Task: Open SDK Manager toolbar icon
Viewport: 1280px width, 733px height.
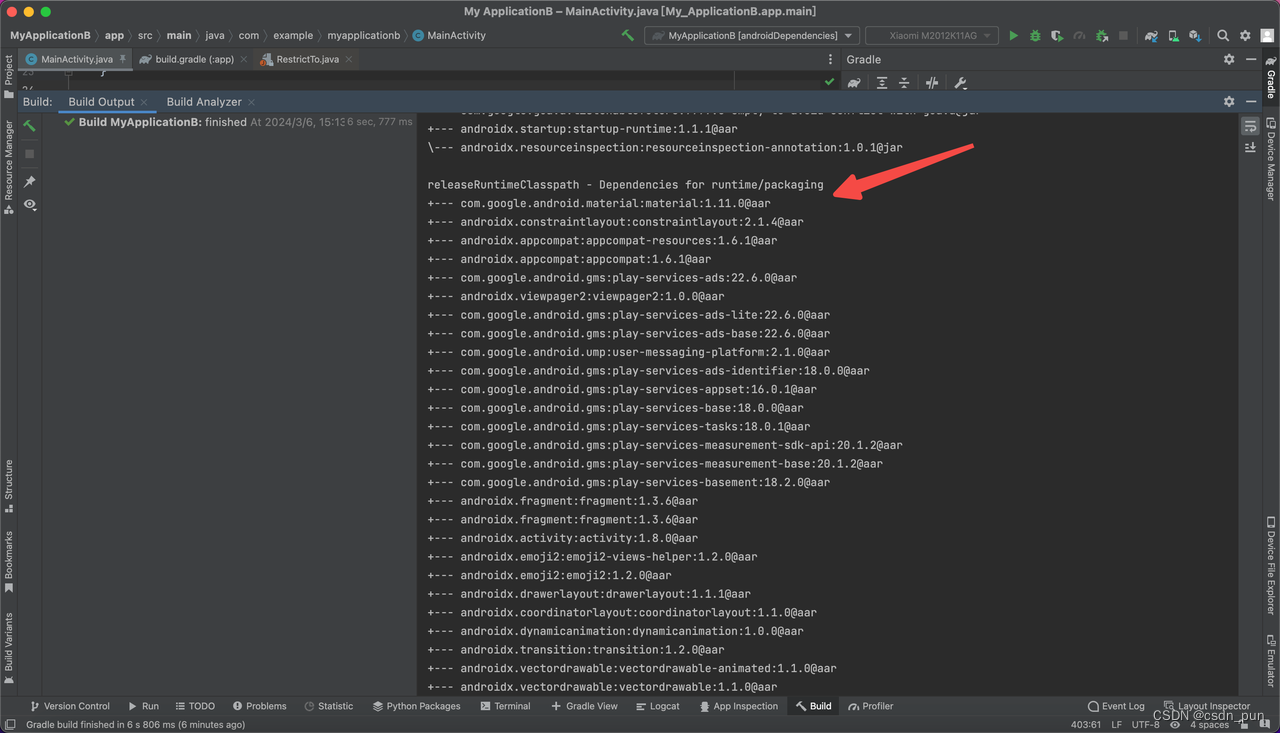Action: click(1194, 35)
